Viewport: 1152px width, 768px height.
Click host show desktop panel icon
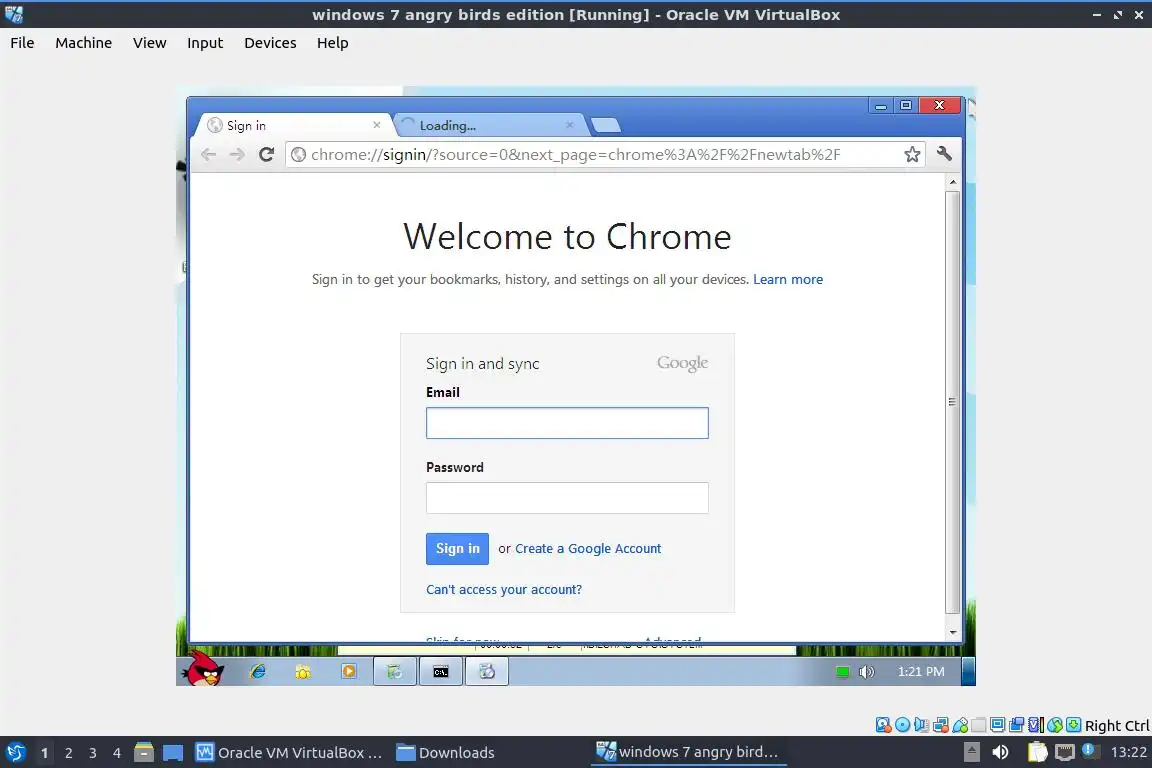pyautogui.click(x=173, y=753)
